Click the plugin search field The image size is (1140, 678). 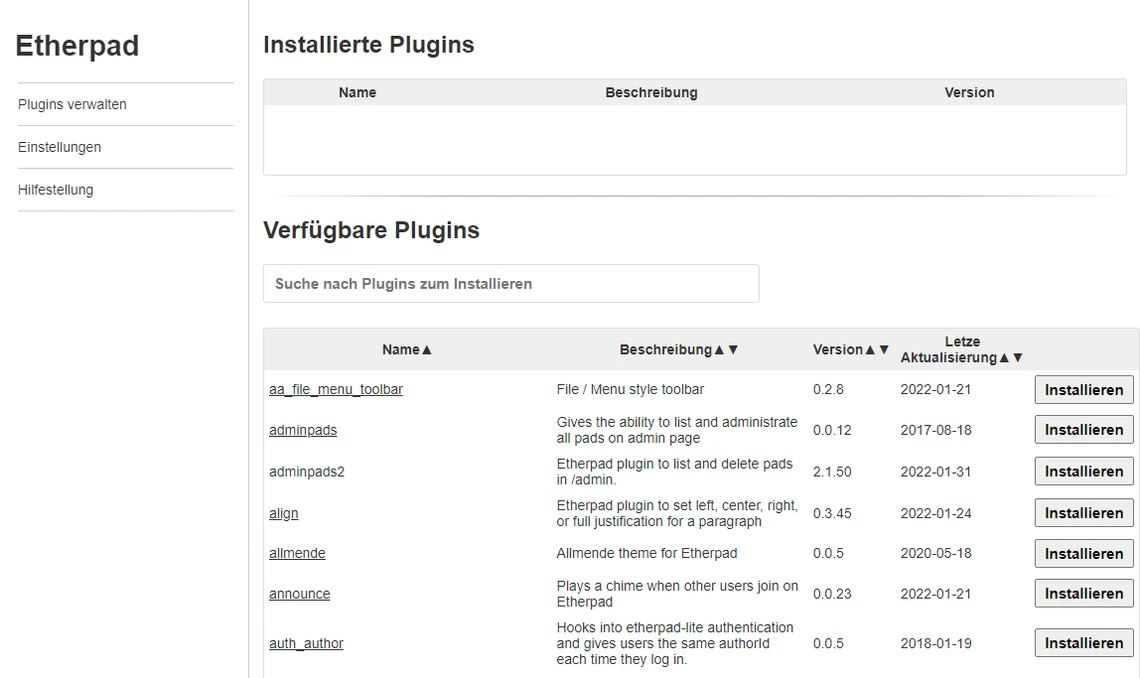tap(510, 283)
